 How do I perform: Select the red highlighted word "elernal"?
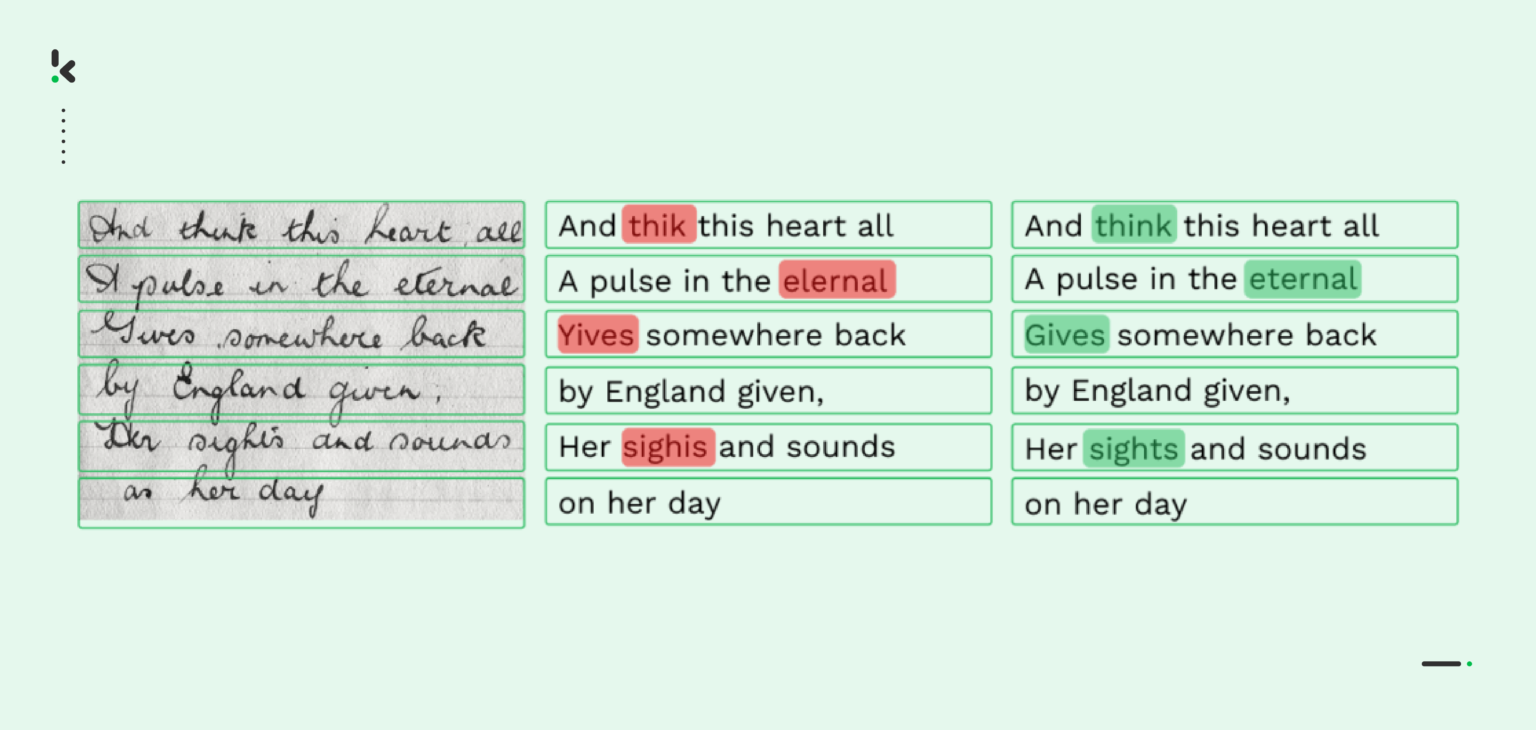pyautogui.click(x=836, y=281)
